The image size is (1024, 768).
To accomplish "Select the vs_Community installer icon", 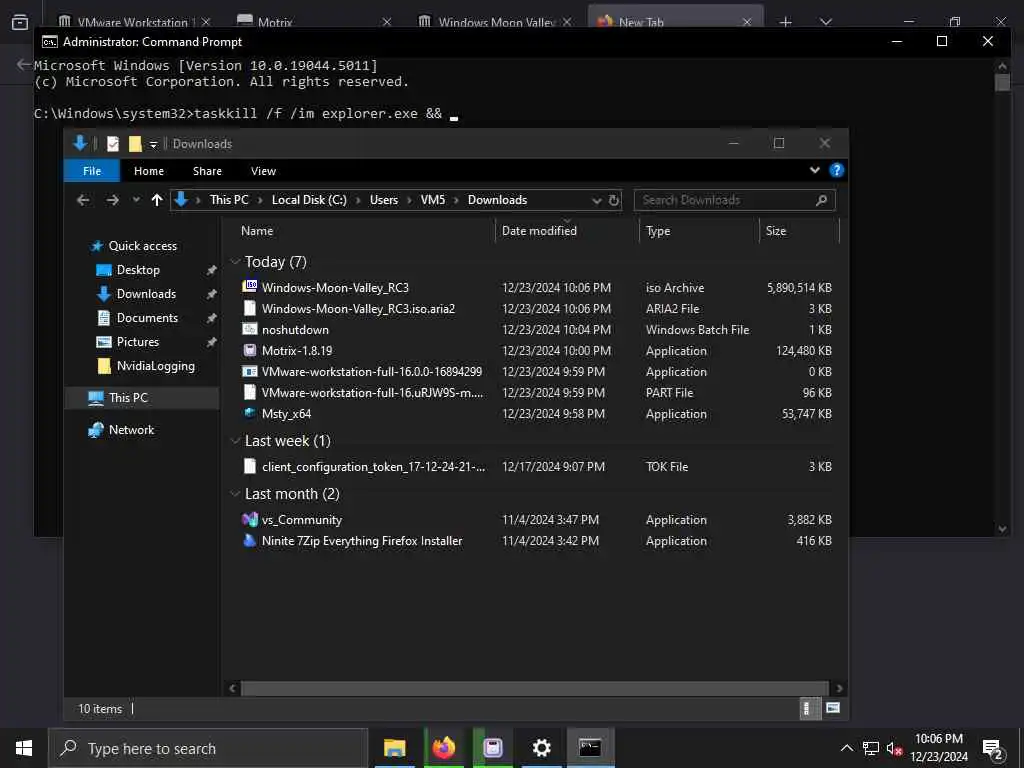I will tap(249, 519).
